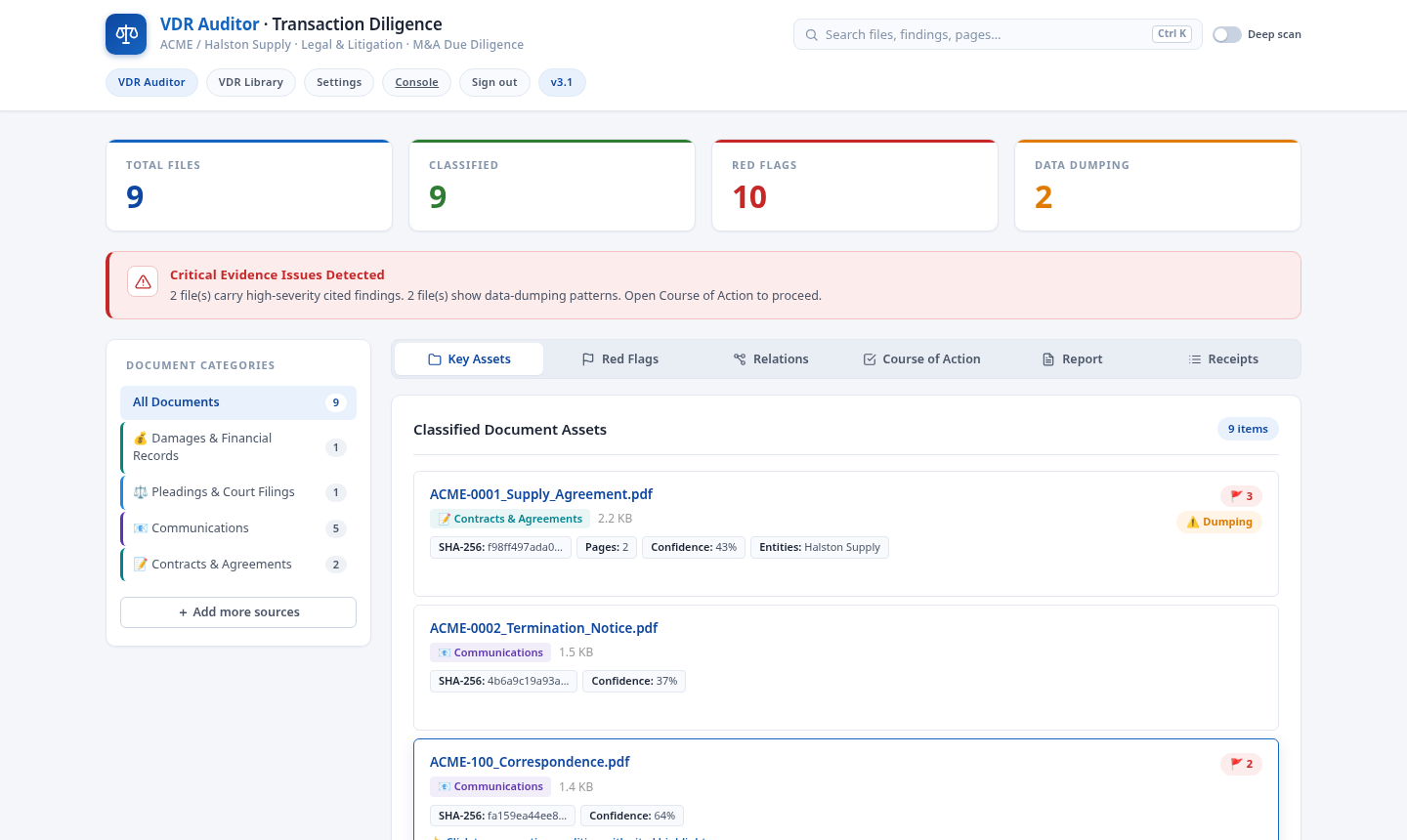Open the Receipts tab
This screenshot has height=840, width=1407.
click(x=1223, y=359)
